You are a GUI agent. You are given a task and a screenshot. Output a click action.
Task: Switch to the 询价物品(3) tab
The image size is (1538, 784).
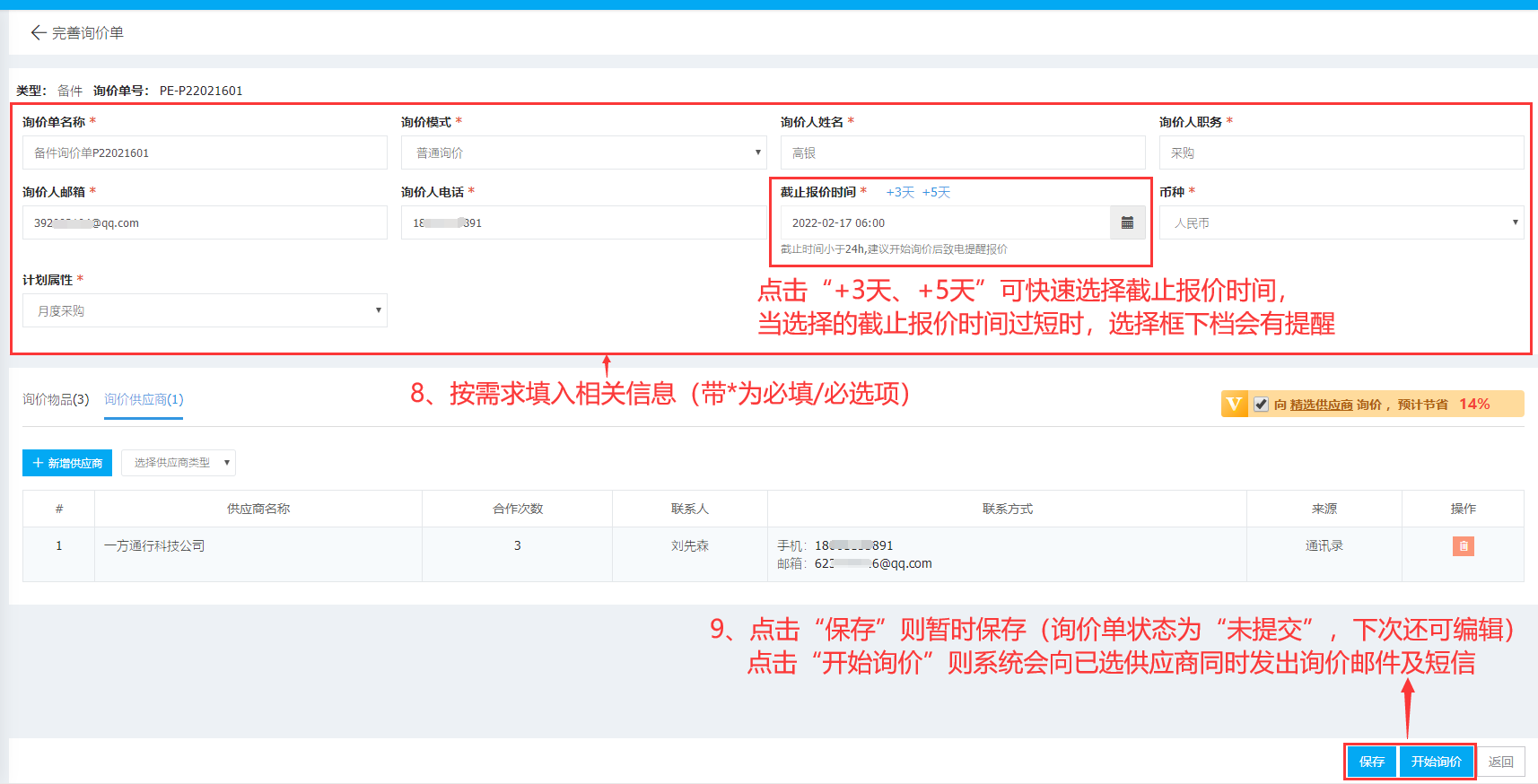point(56,399)
